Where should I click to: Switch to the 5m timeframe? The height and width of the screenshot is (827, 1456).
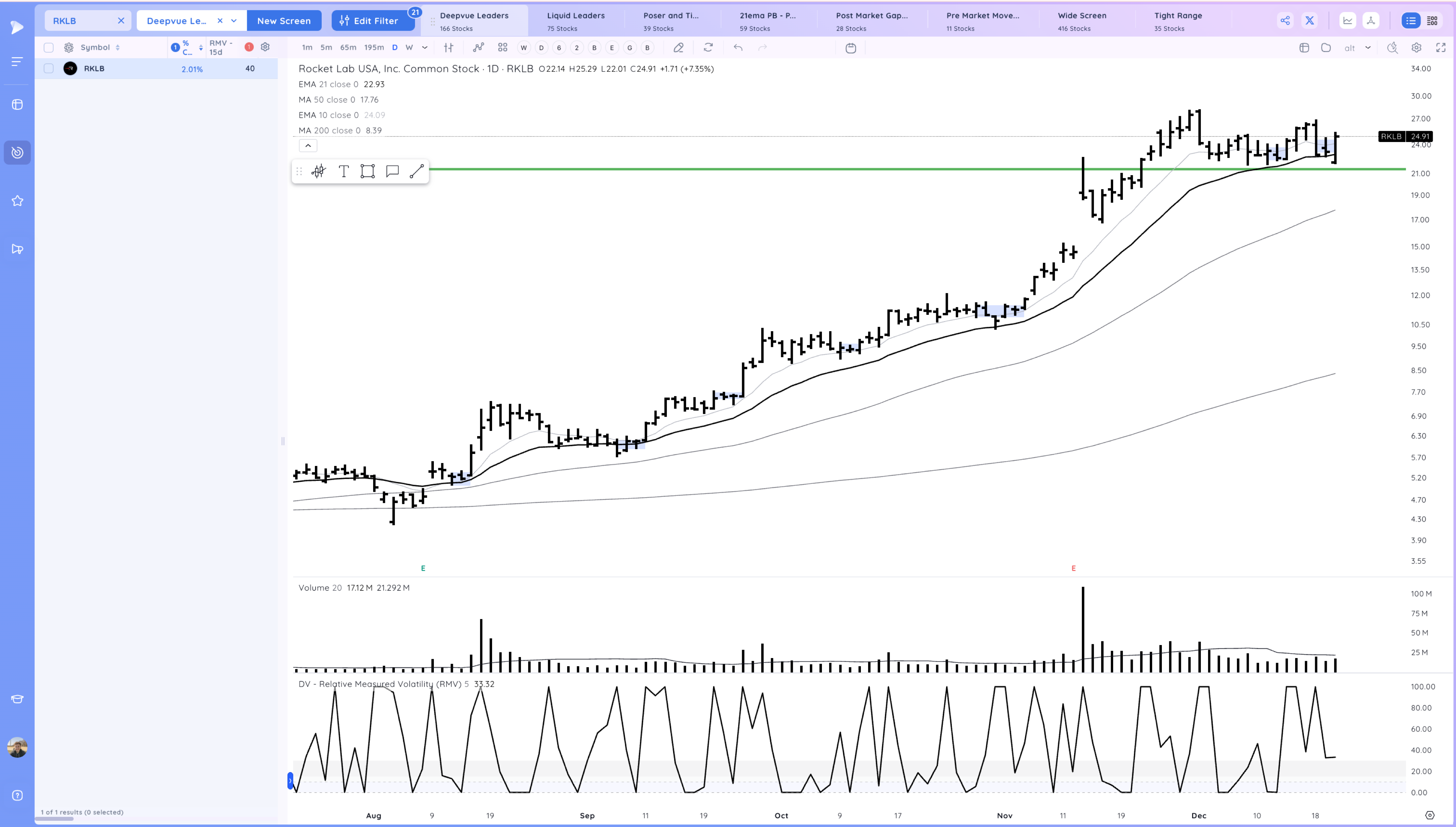pyautogui.click(x=326, y=48)
